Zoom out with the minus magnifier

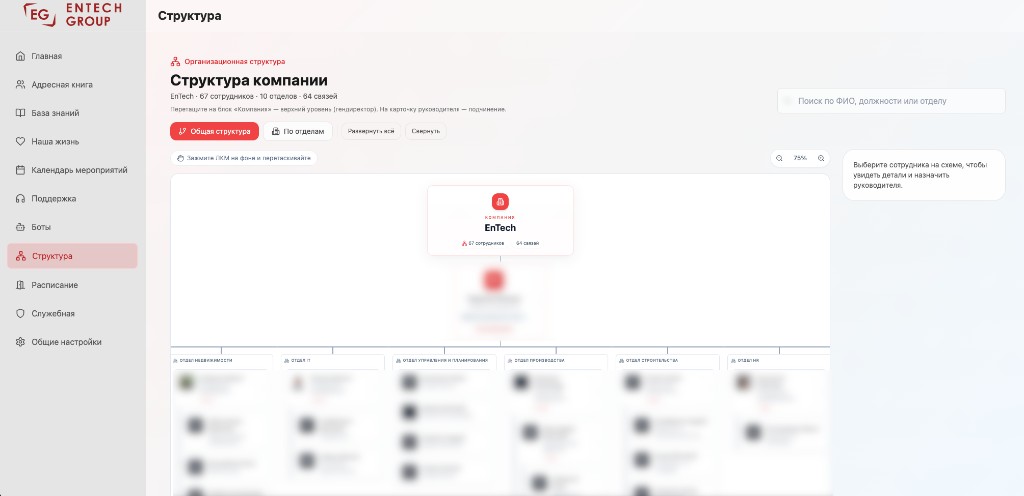pos(779,159)
